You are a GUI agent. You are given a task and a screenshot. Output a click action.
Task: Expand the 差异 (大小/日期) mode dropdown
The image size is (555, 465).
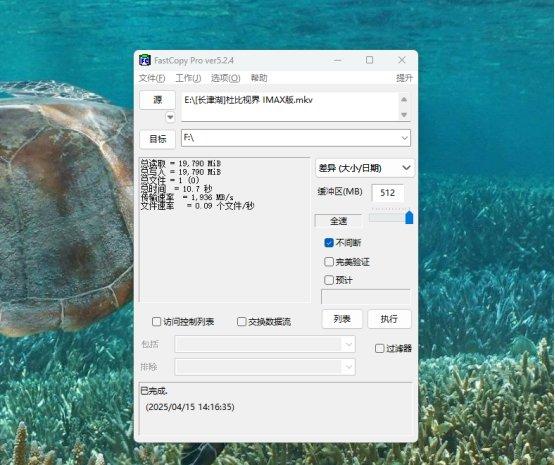(x=365, y=168)
